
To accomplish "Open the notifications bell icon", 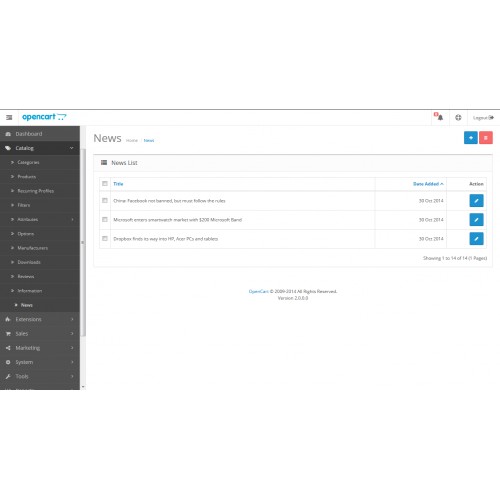I will click(440, 117).
